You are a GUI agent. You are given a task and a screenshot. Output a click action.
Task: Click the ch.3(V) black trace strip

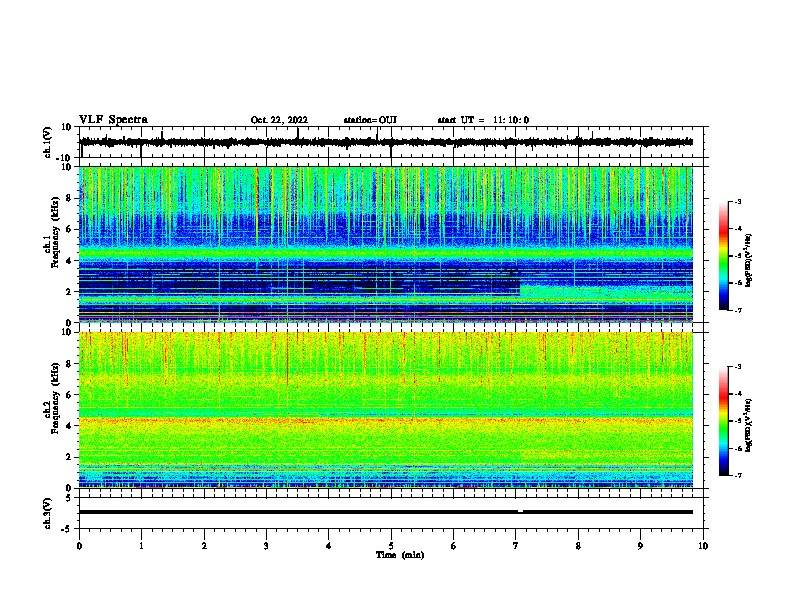(386, 512)
